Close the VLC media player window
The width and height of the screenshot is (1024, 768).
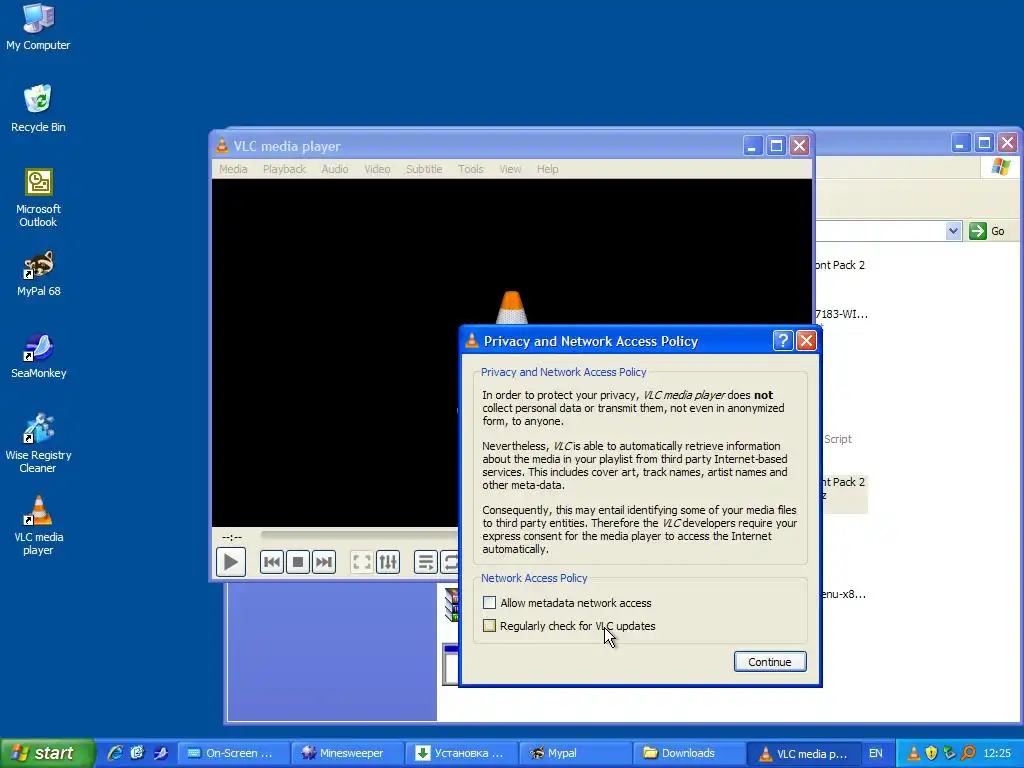[799, 146]
